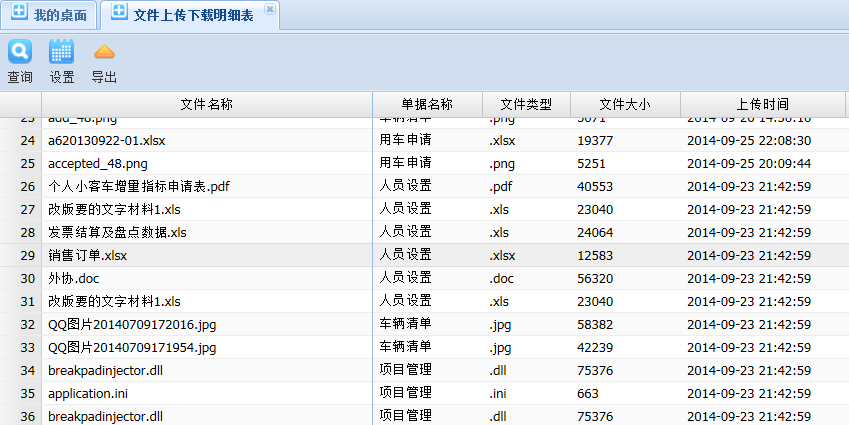Click the 个人小客车增量指标申请表.pdf entry
This screenshot has height=425, width=849.
pyautogui.click(x=139, y=186)
